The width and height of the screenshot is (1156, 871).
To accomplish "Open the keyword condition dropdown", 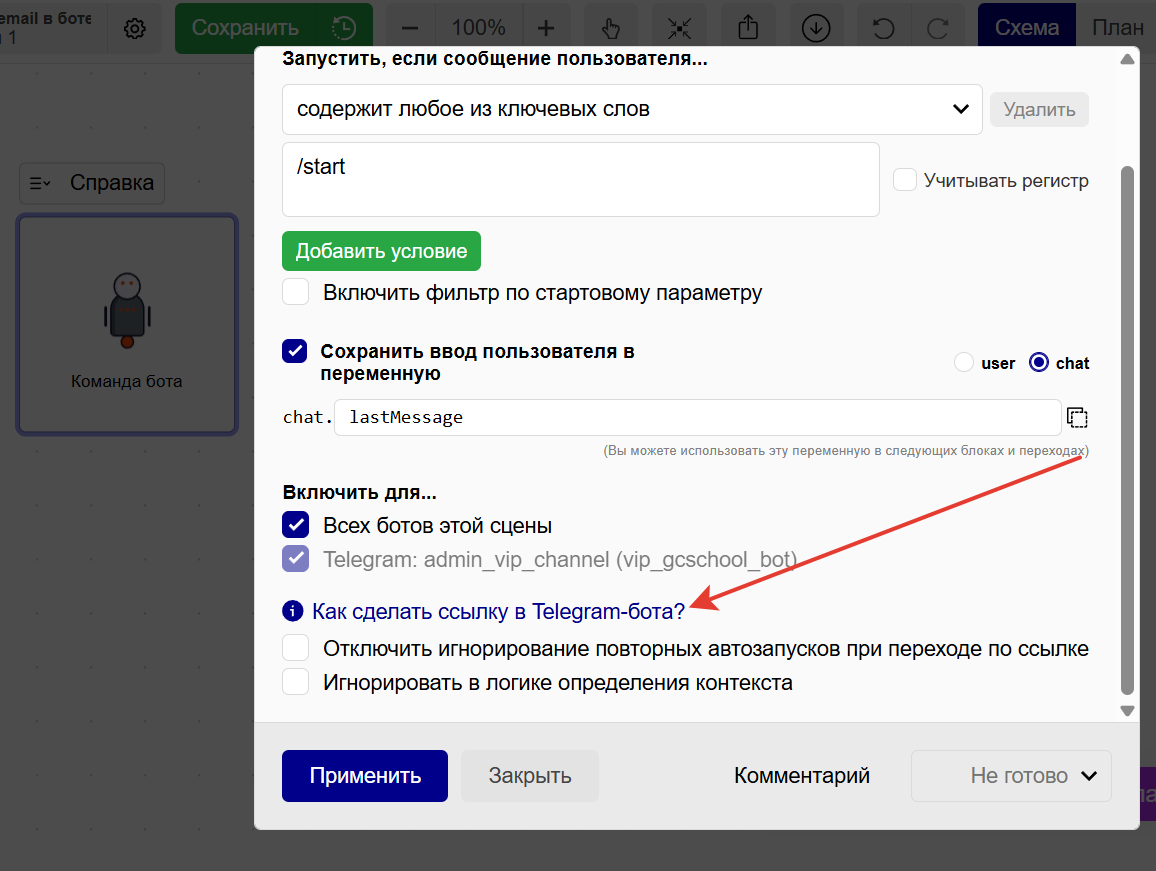I will tap(631, 109).
